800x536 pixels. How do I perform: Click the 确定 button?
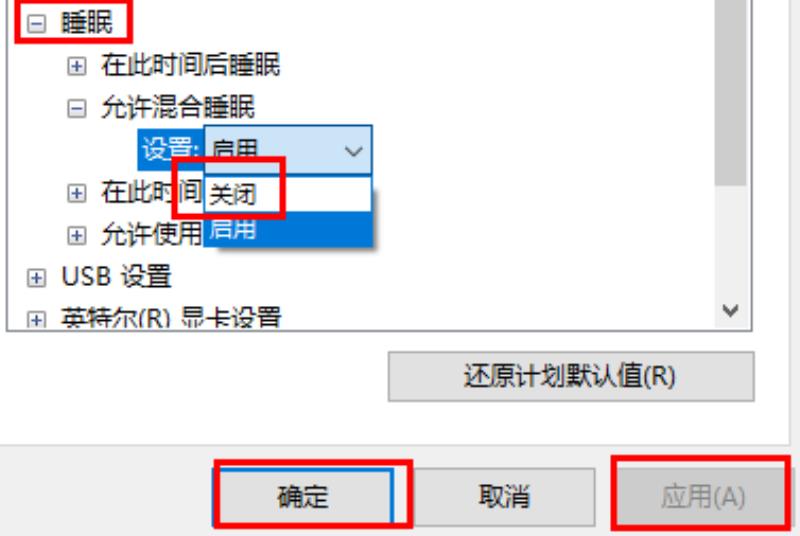[x=303, y=497]
